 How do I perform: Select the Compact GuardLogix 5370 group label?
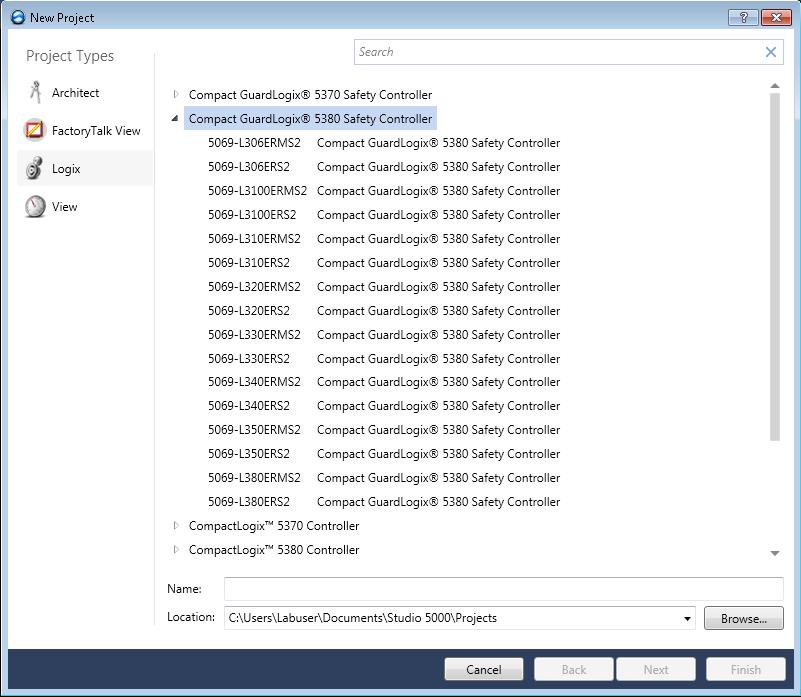310,95
